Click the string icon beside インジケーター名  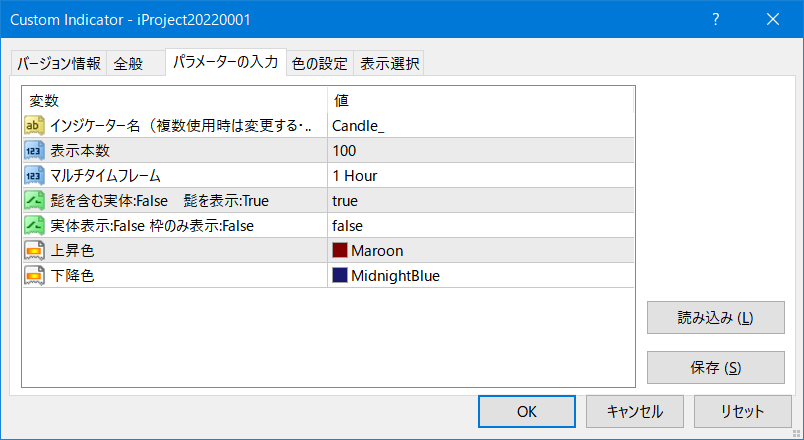[34, 126]
